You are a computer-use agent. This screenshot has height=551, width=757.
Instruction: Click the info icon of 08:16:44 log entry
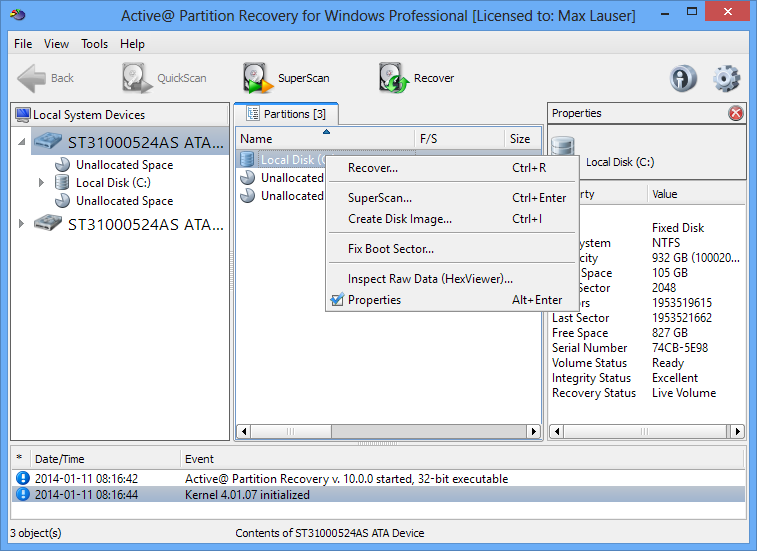(x=23, y=494)
